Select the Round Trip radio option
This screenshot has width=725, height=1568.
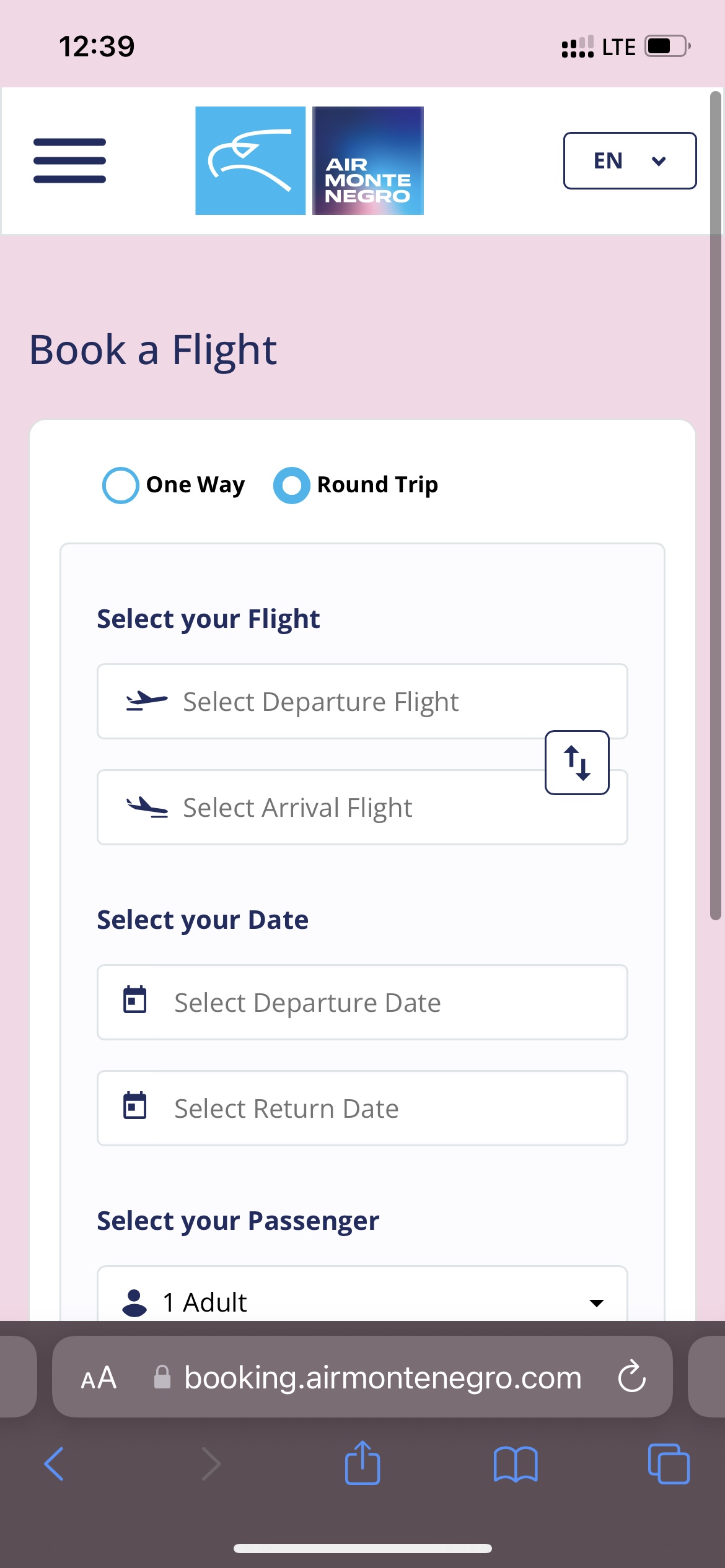pyautogui.click(x=292, y=485)
